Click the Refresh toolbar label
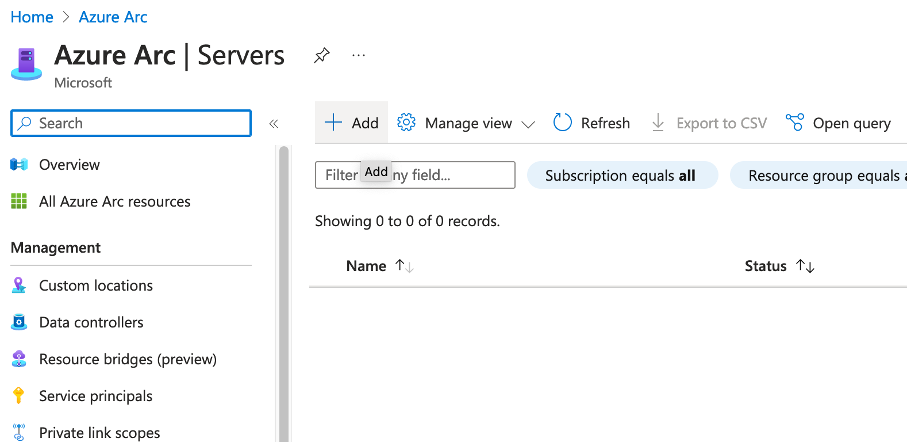Viewport: 908px width, 442px height. 605,123
